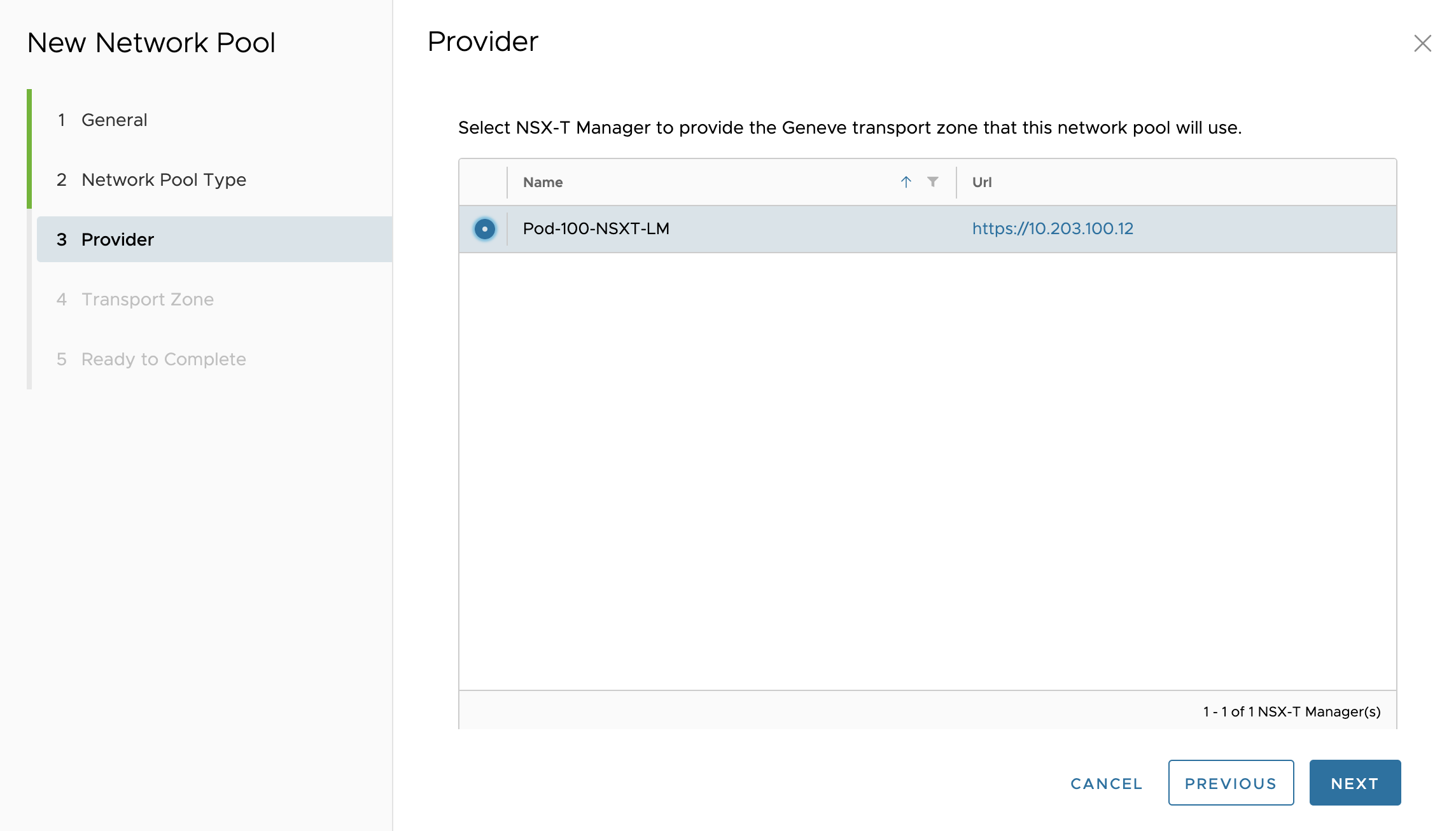Open the https://10.203.100.12 URL link
Image resolution: width=1456 pixels, height=831 pixels.
[1053, 229]
